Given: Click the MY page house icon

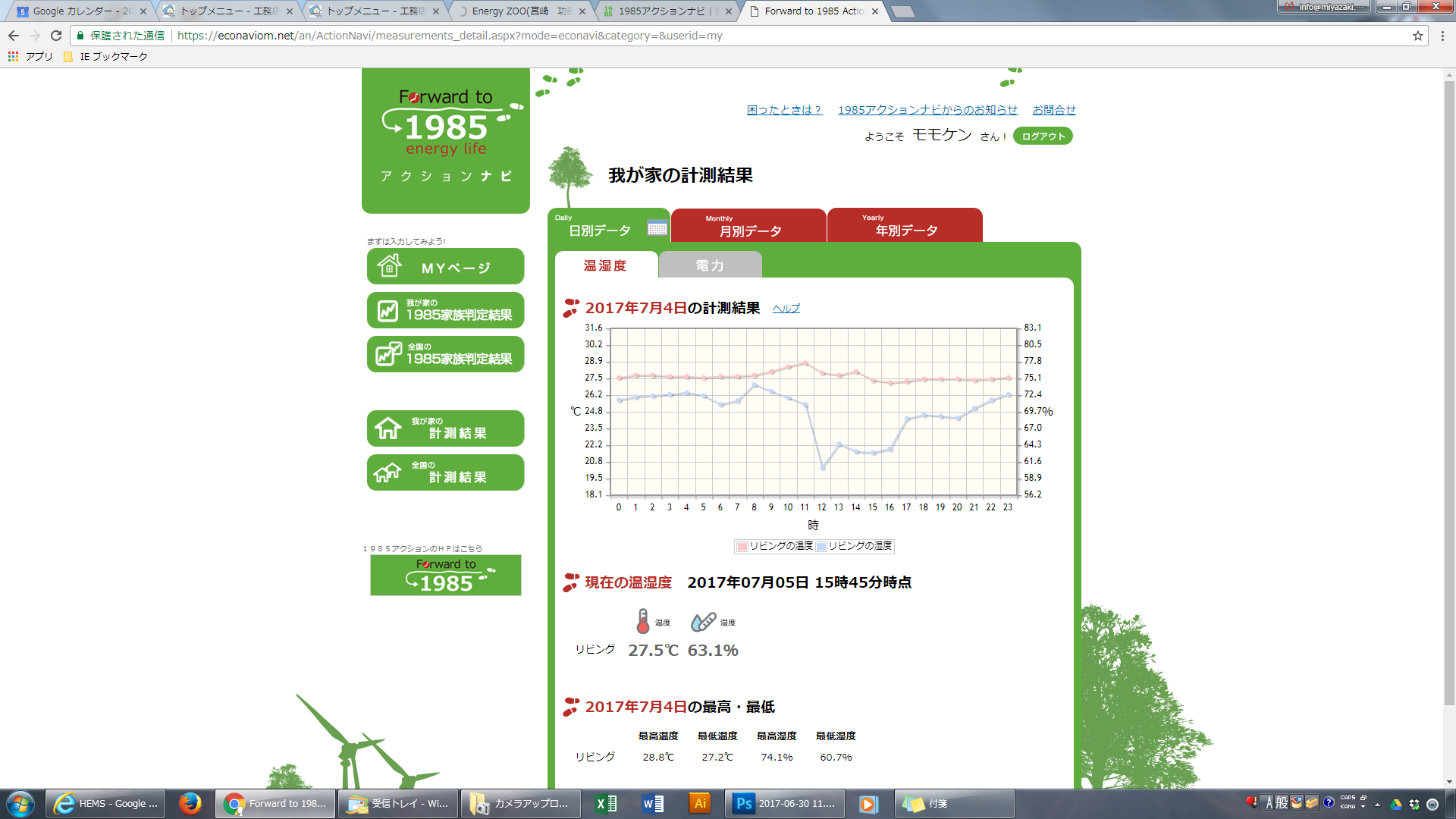Looking at the screenshot, I should (x=390, y=266).
